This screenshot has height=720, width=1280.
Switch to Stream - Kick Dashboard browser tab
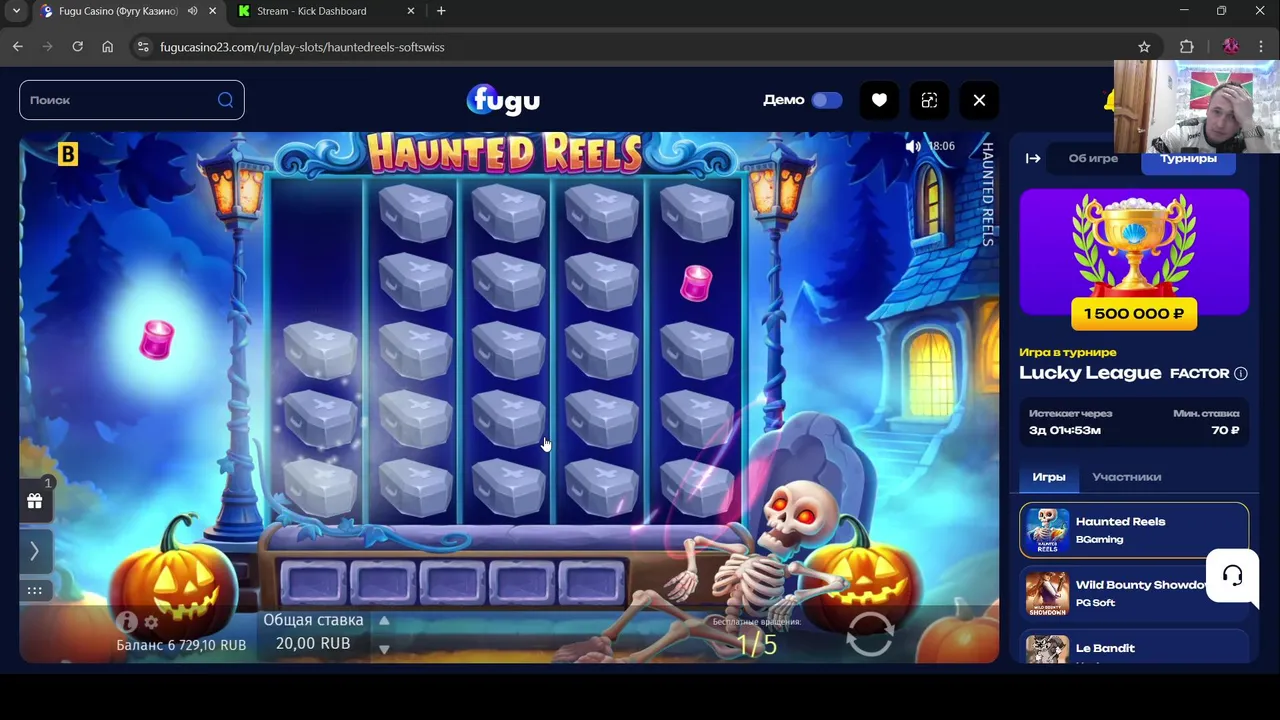pyautogui.click(x=312, y=11)
